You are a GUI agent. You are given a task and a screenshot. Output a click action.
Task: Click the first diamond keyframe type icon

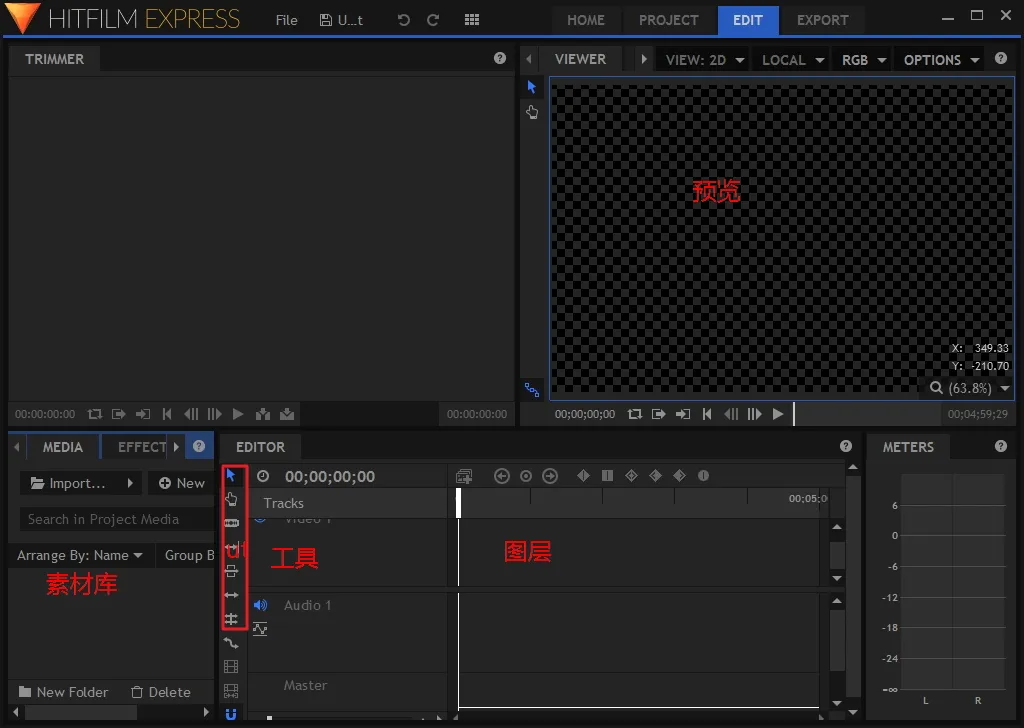583,475
